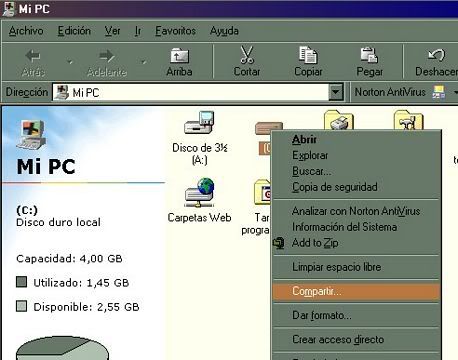Click the Norton AntiVirus toolbar label
Viewport: 458px width, 360px height.
point(390,92)
